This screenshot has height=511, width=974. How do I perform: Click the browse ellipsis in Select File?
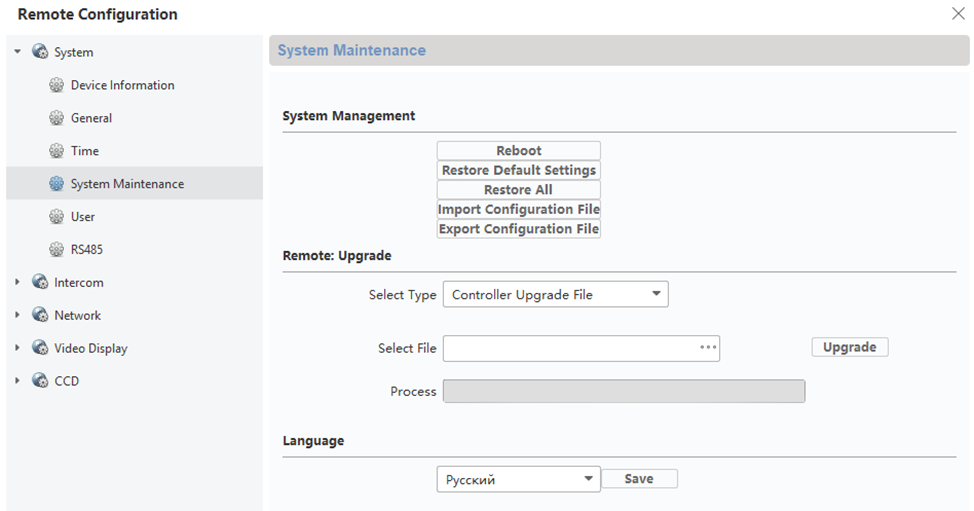(x=708, y=347)
